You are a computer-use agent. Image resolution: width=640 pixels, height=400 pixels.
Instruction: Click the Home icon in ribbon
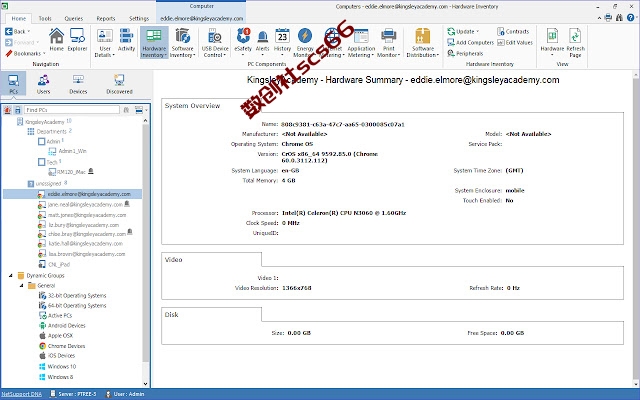pos(56,40)
